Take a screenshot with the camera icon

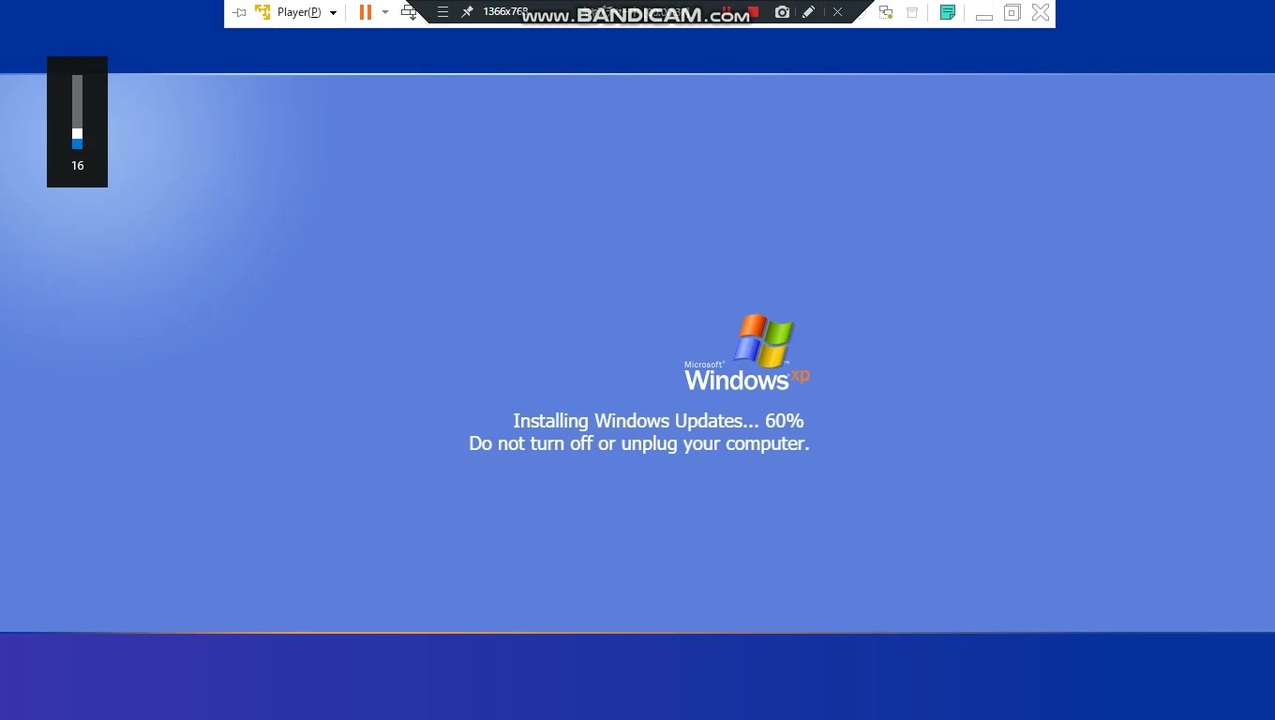tap(782, 12)
